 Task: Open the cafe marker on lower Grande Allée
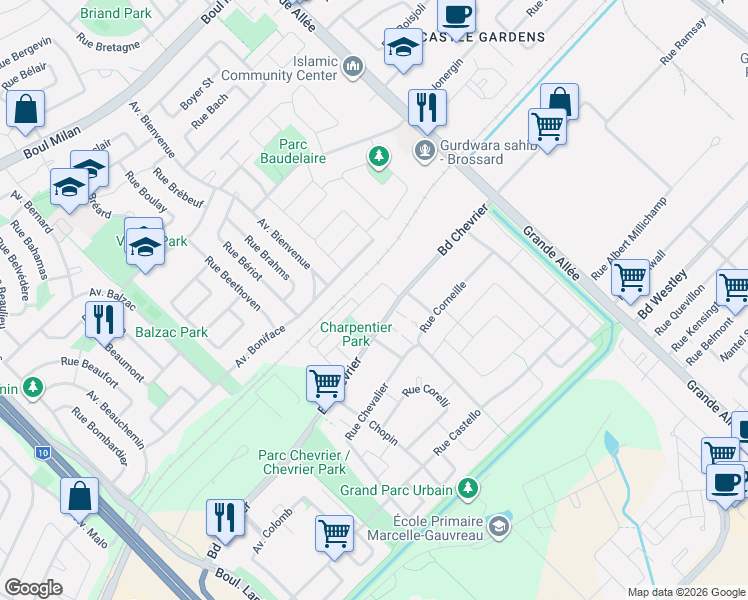tap(725, 484)
